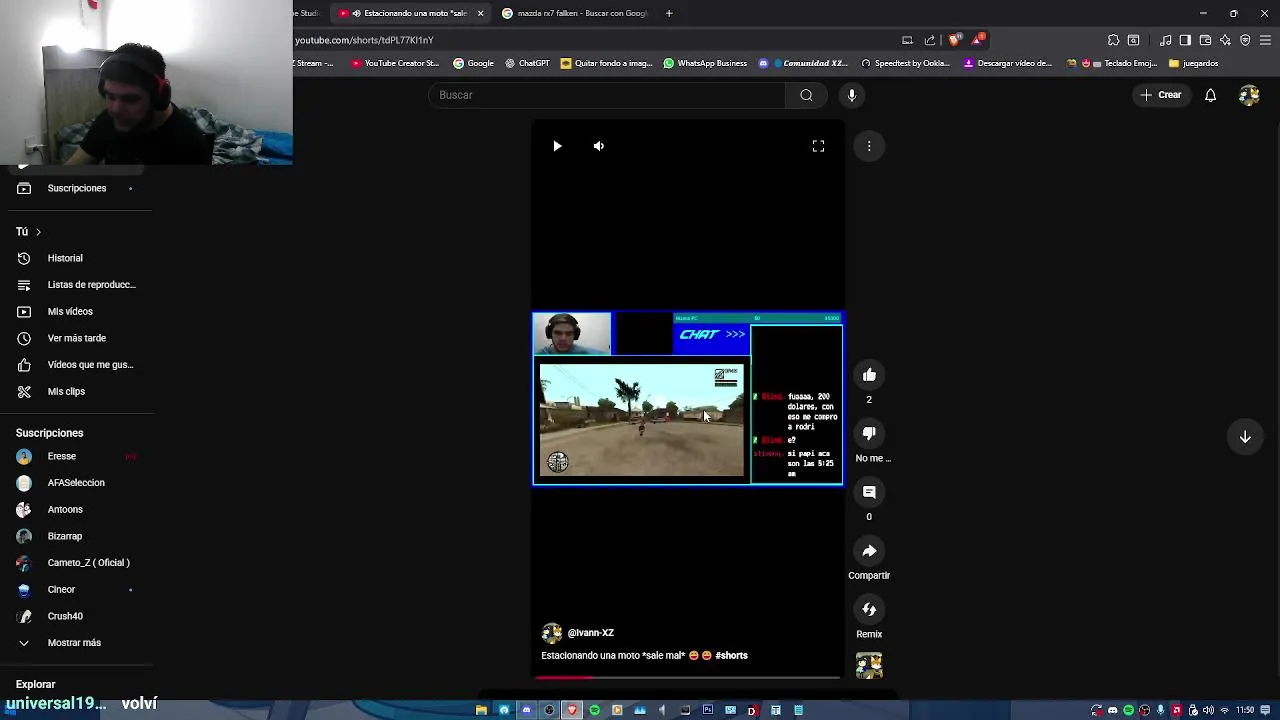Remix this Short

(869, 609)
